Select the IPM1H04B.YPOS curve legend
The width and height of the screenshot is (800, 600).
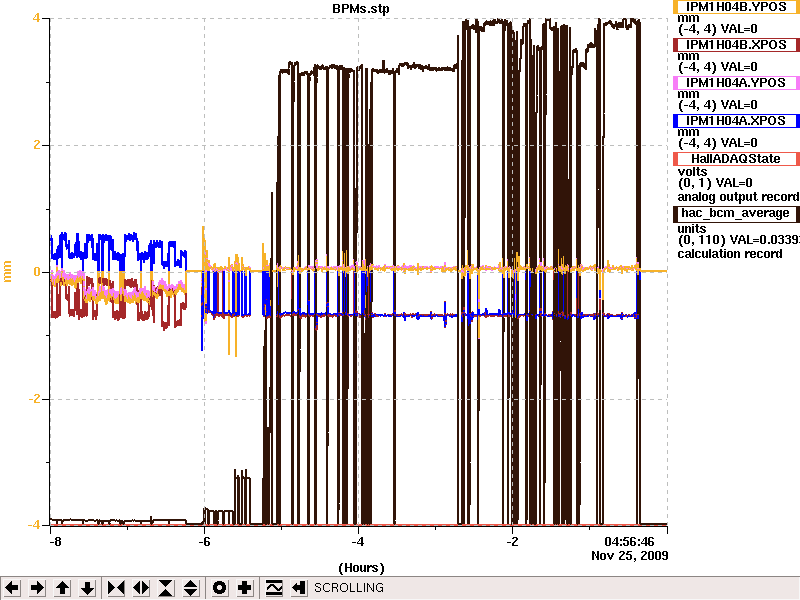coord(736,7)
